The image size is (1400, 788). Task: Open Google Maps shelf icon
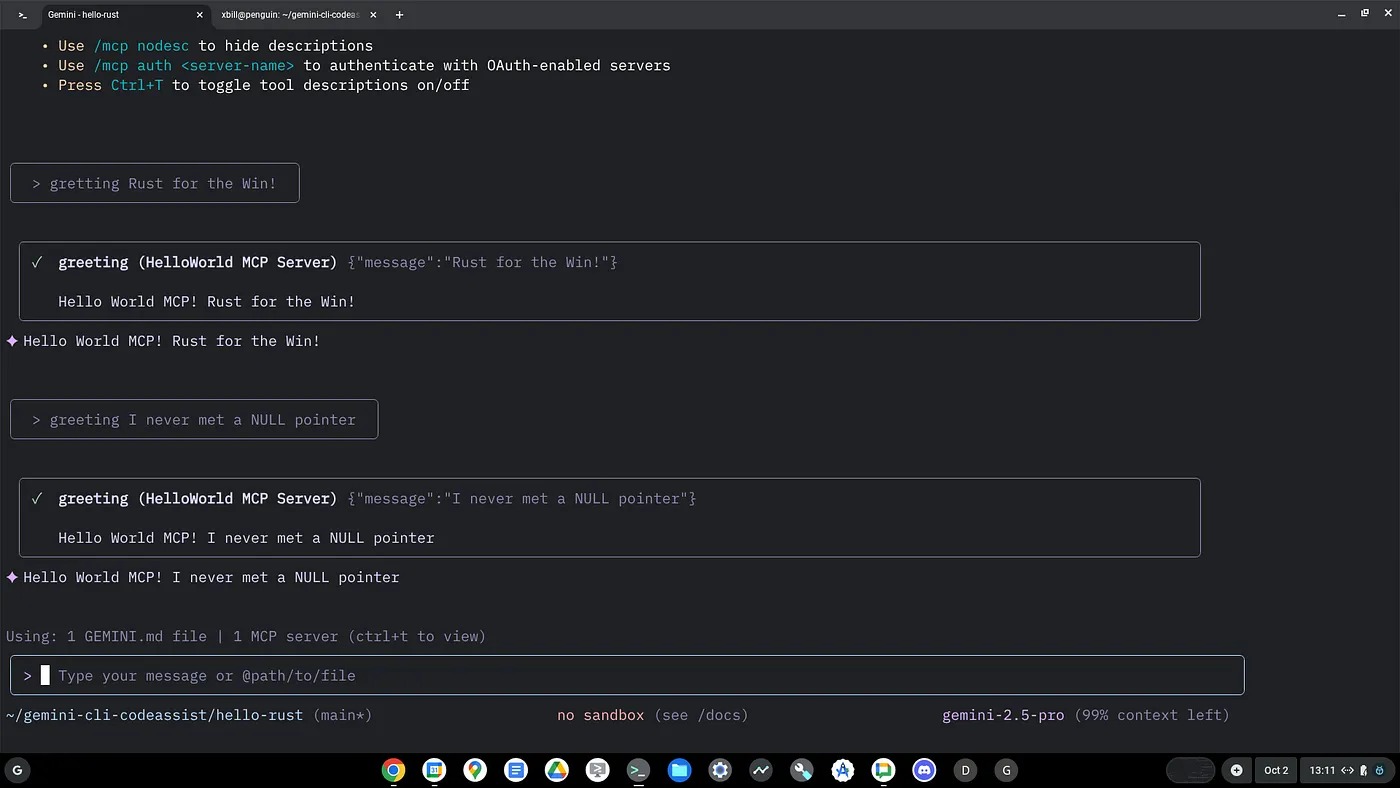point(475,770)
